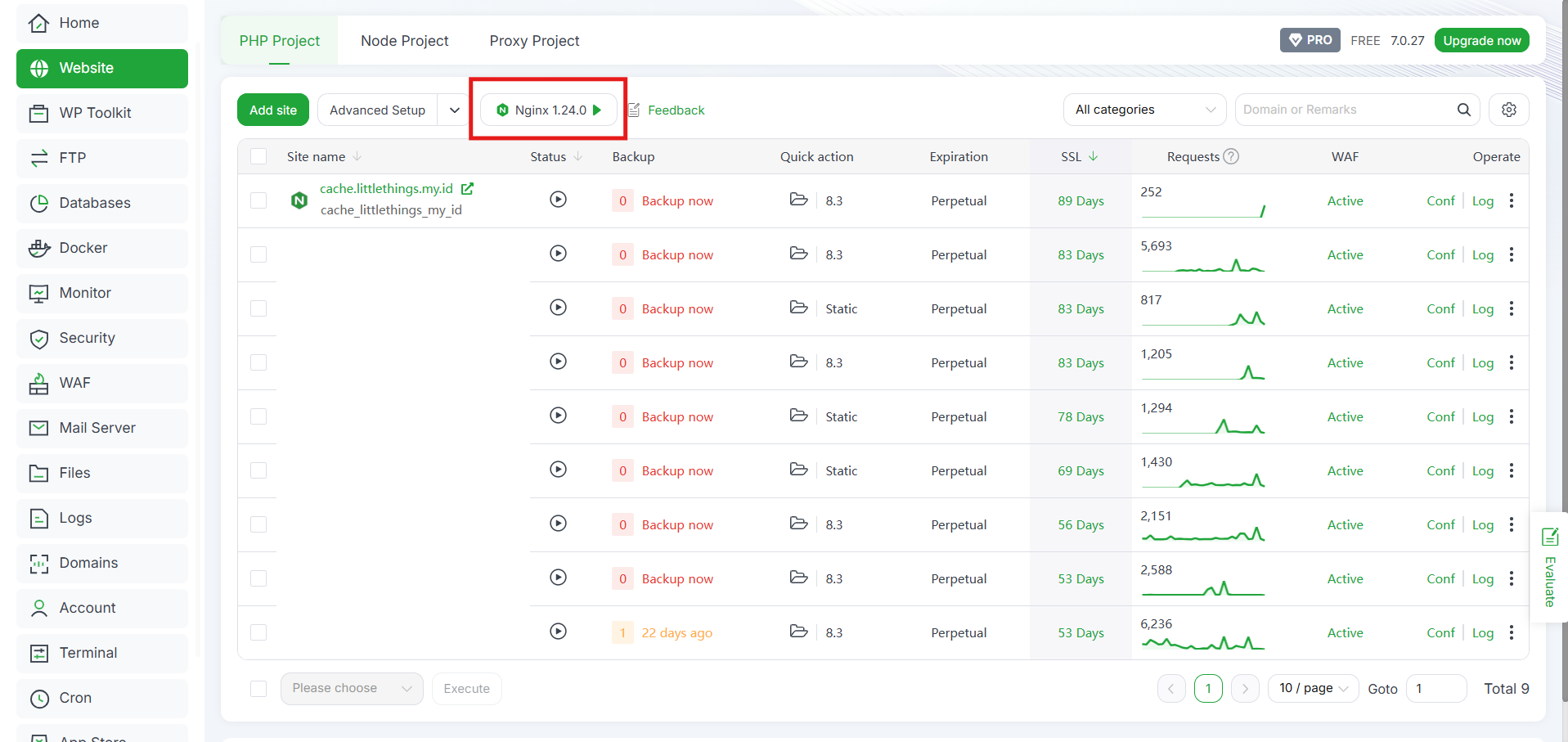Click the Account person icon
The image size is (1568, 742).
click(38, 608)
